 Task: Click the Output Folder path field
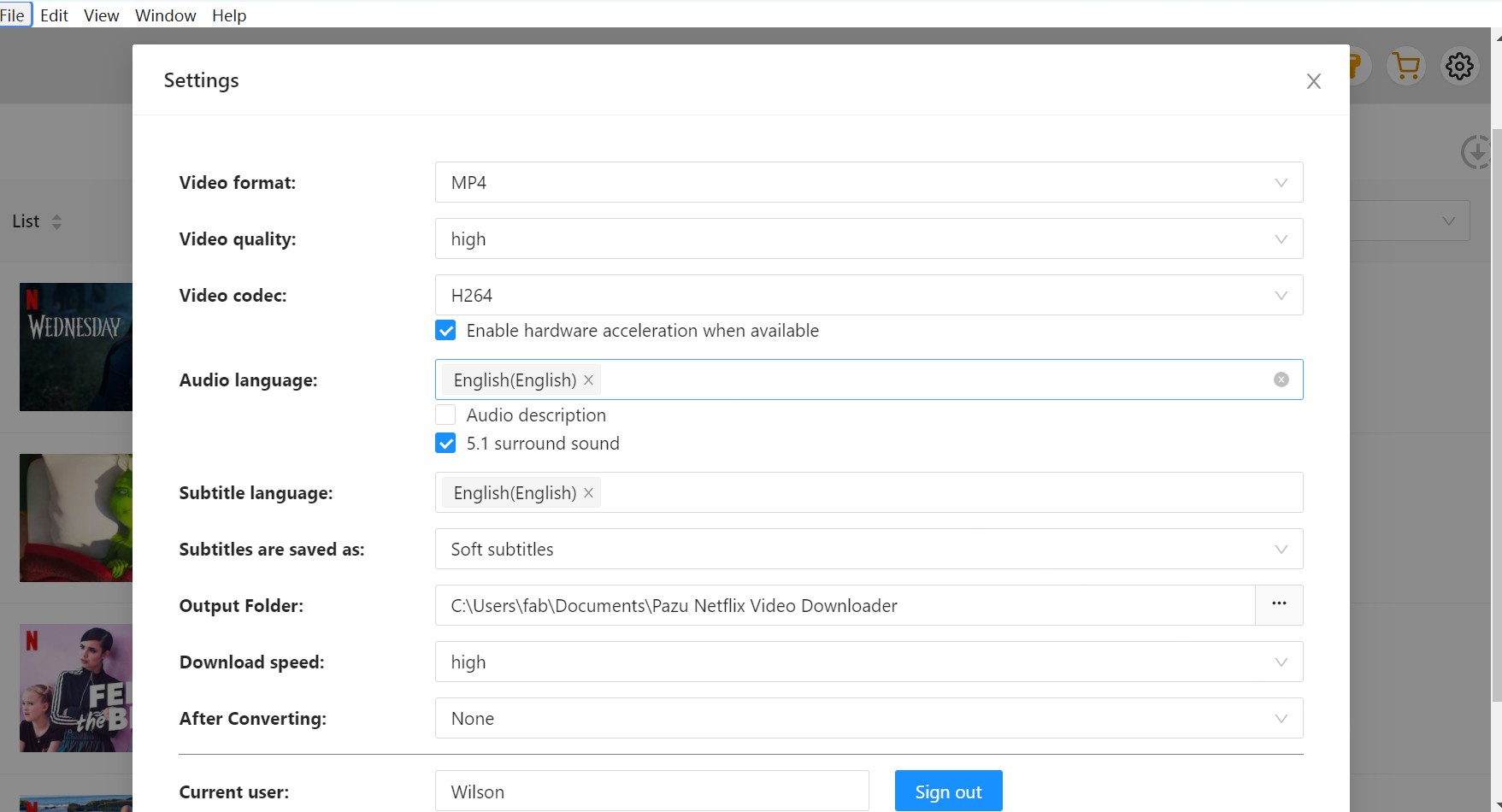pos(845,605)
